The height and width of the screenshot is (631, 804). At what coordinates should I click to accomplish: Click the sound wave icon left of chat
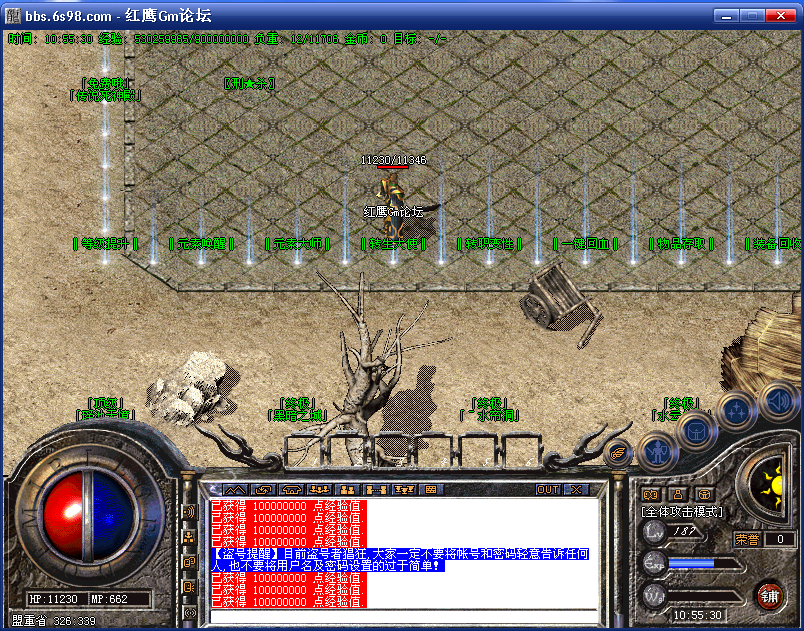click(x=189, y=512)
